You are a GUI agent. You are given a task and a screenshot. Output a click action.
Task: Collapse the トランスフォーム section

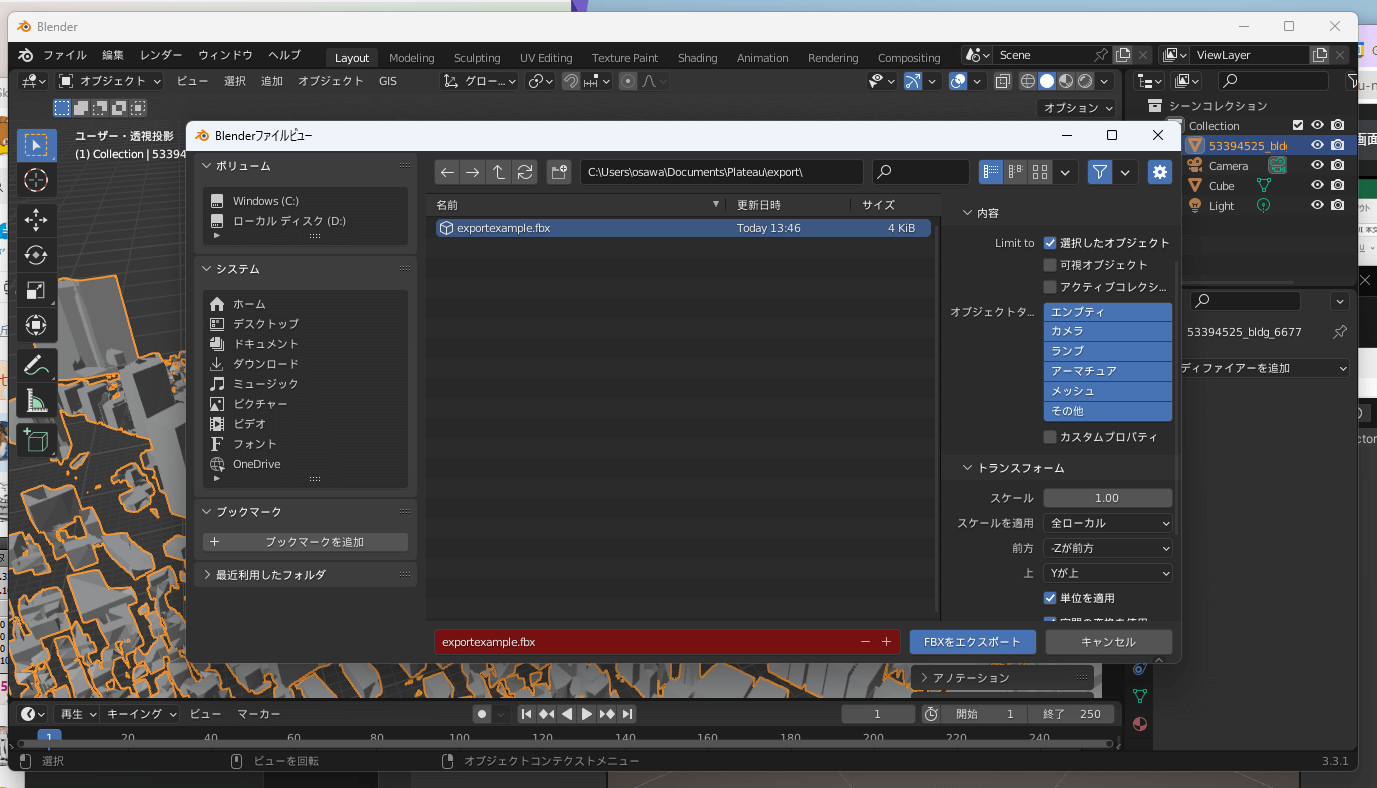968,468
